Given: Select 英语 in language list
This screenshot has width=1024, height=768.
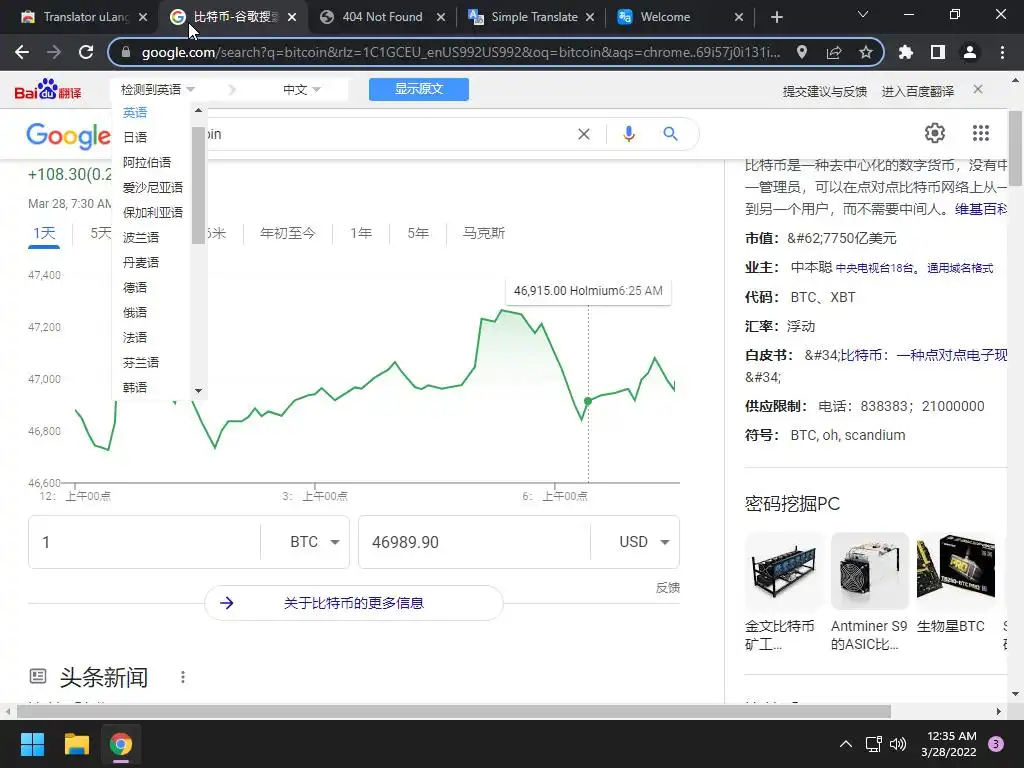Looking at the screenshot, I should coord(135,112).
